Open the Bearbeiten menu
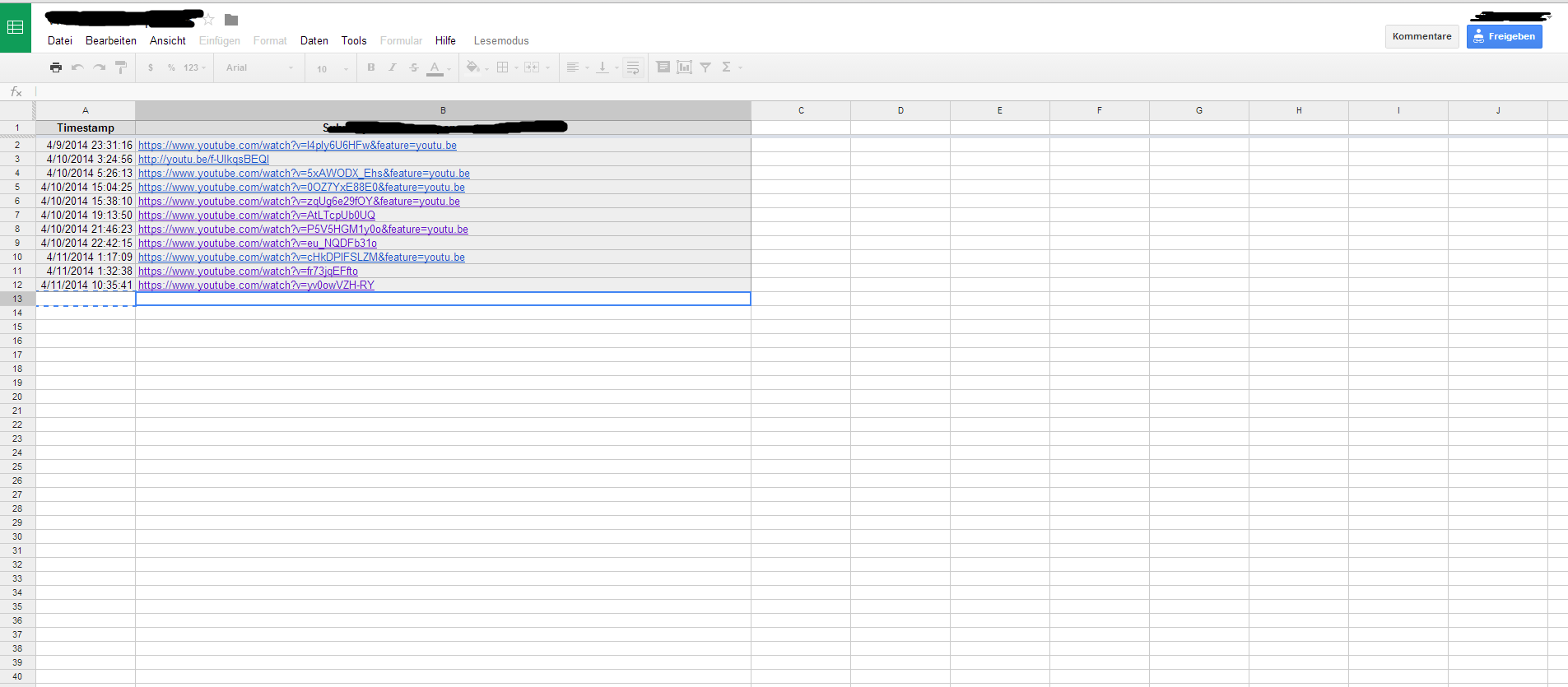The height and width of the screenshot is (687, 1568). 111,40
